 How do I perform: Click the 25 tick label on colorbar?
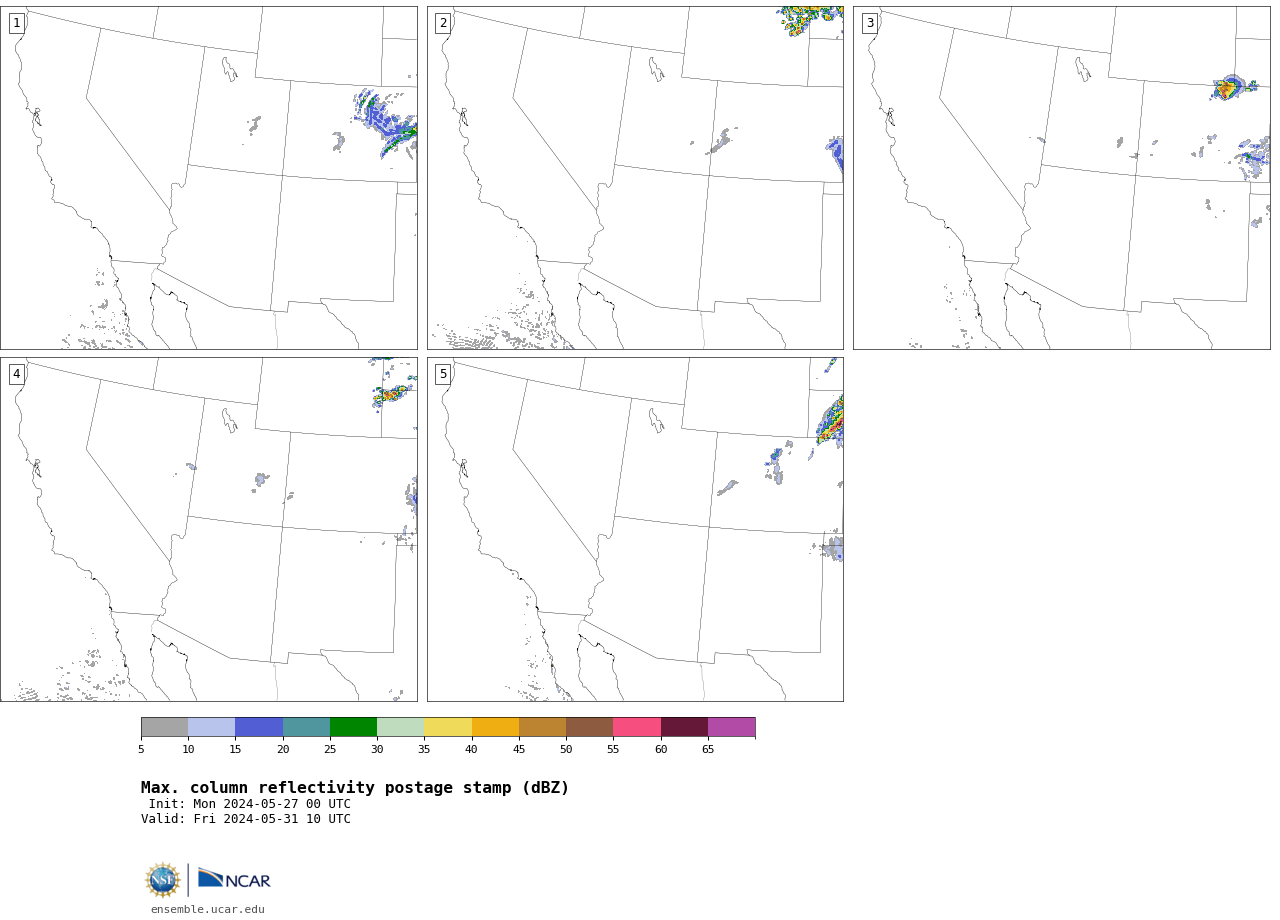click(x=330, y=749)
